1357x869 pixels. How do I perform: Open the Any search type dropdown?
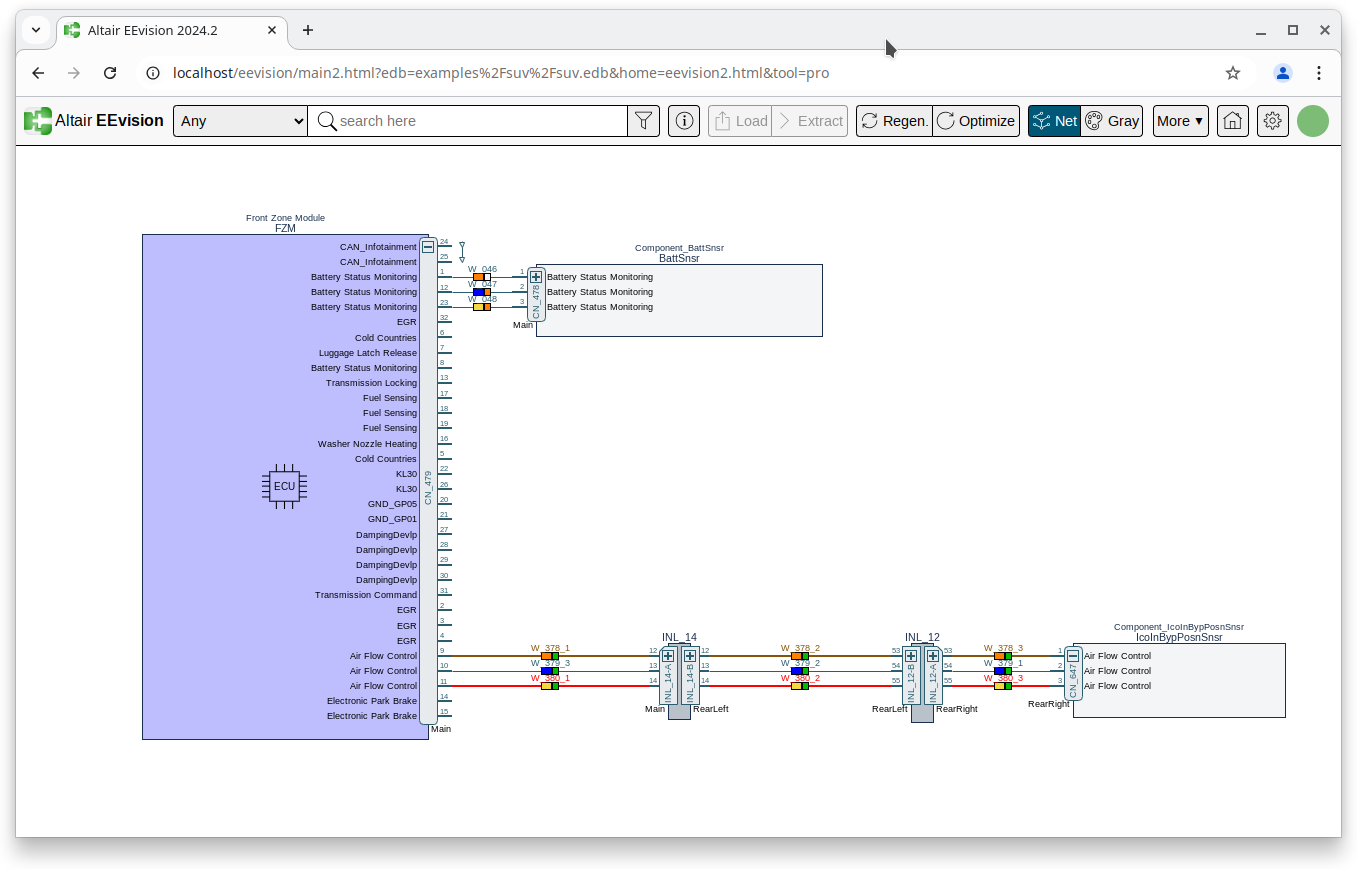[x=241, y=121]
